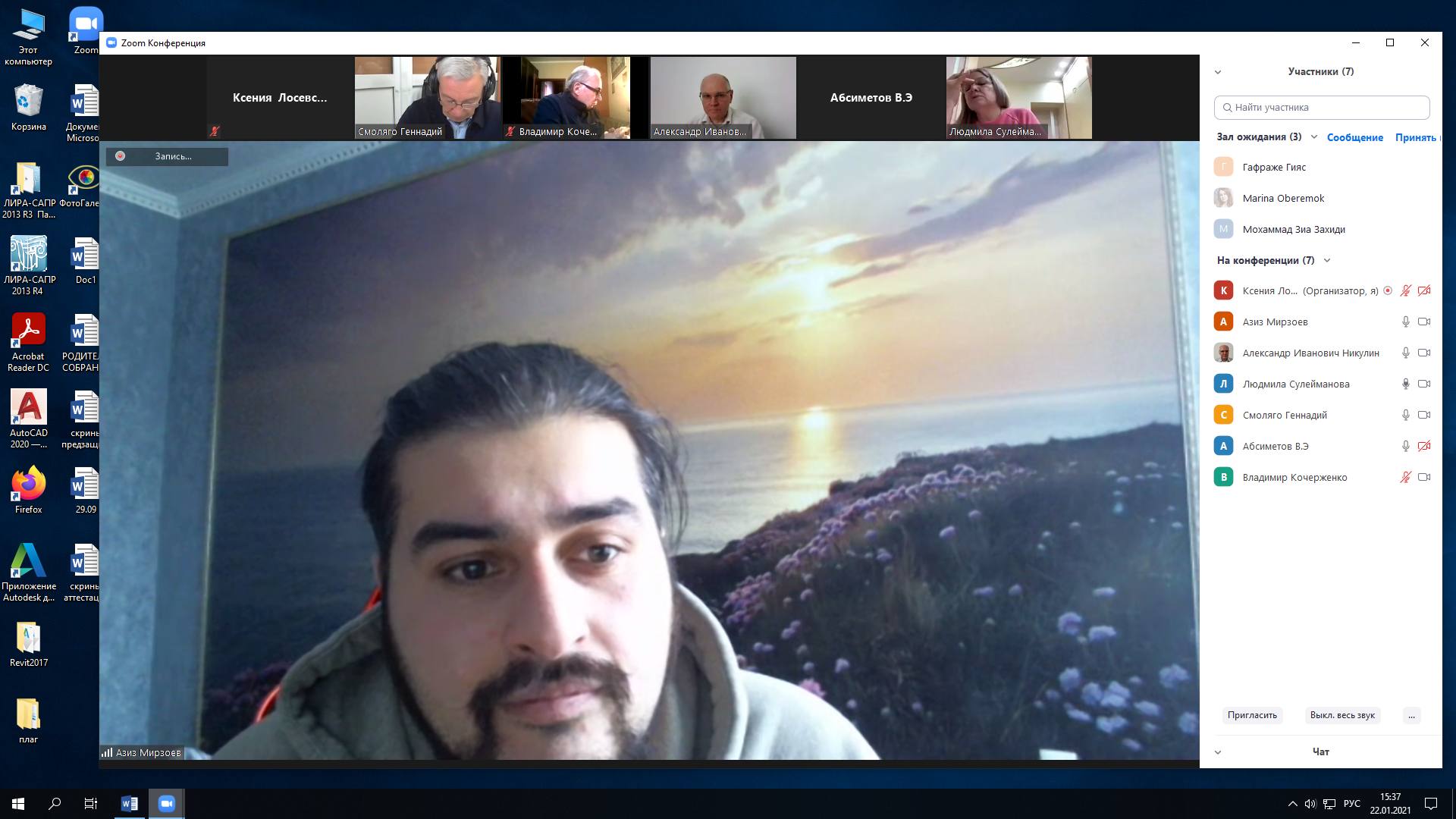Mute Александр Иванович Никулин's microphone
1456x819 pixels.
pyautogui.click(x=1405, y=353)
